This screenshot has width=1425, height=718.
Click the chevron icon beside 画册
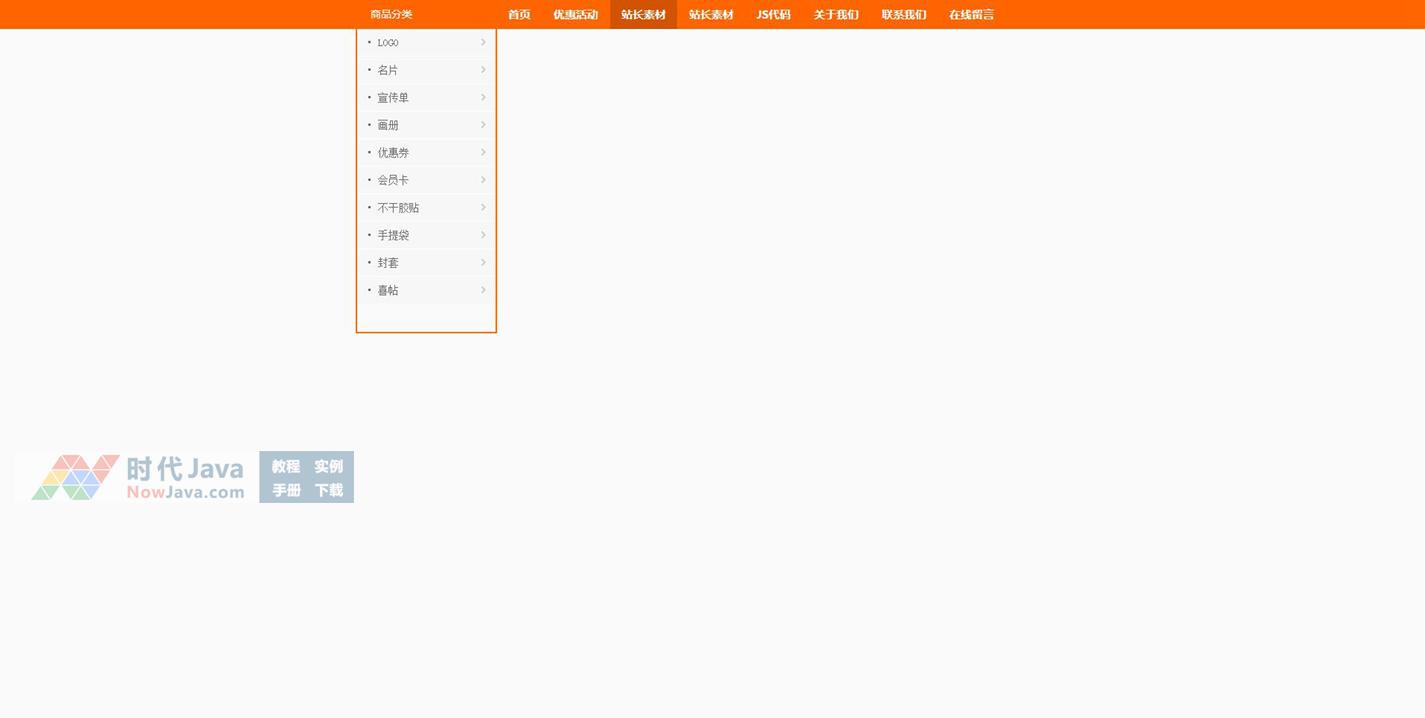pos(483,125)
